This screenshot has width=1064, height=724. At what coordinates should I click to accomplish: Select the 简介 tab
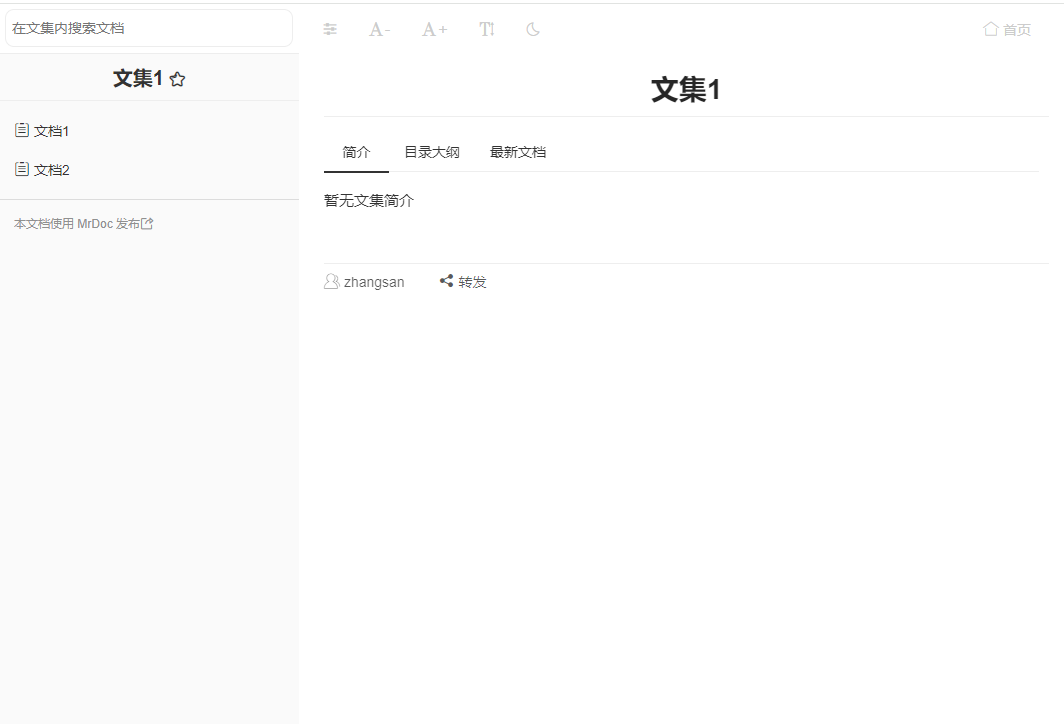[356, 152]
